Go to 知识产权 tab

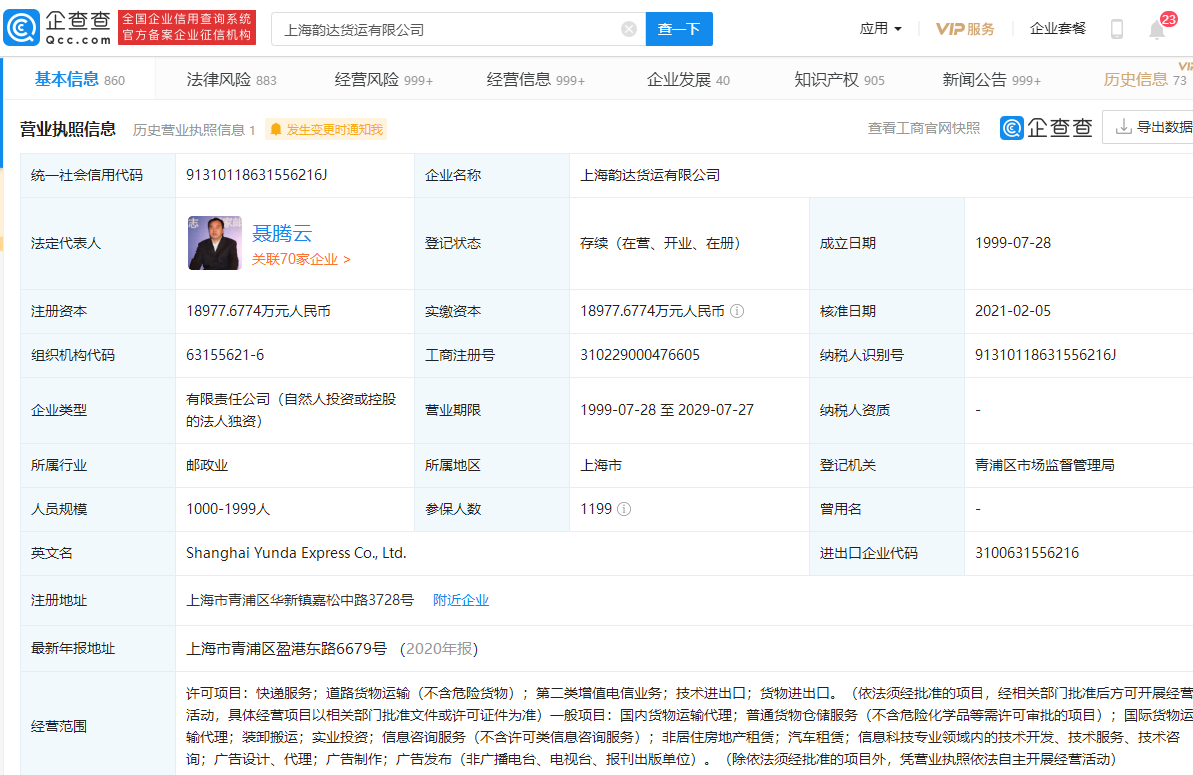[x=839, y=79]
